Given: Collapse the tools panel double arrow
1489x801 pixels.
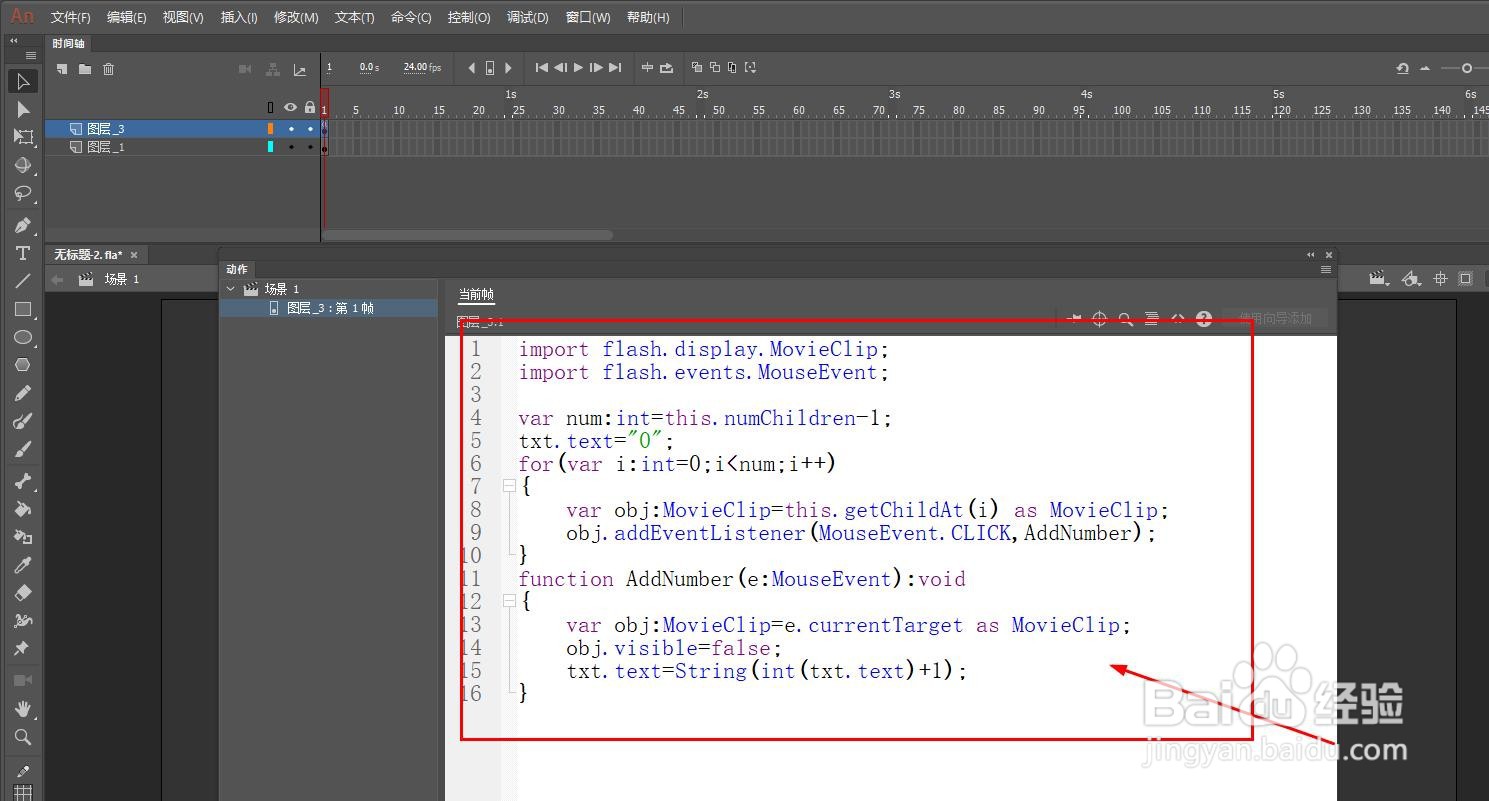Looking at the screenshot, I should (14, 41).
